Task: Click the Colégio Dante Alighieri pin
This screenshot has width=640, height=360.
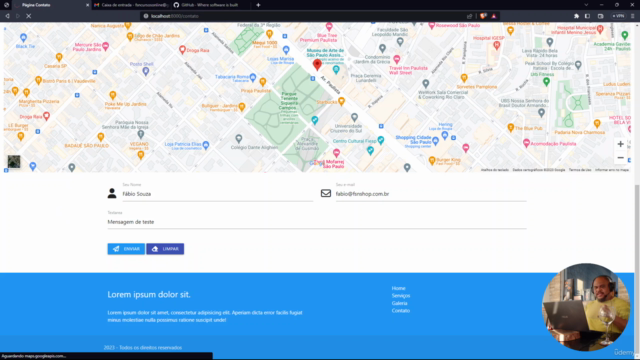Action: 239,139
